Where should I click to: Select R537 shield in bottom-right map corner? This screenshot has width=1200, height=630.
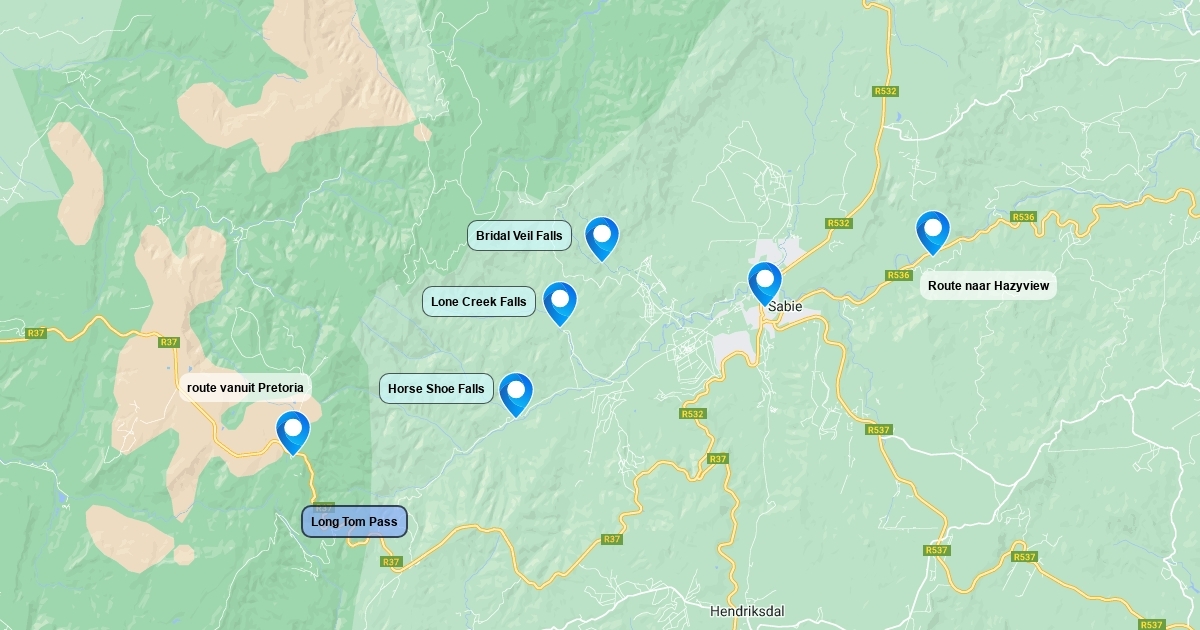(x=1152, y=625)
